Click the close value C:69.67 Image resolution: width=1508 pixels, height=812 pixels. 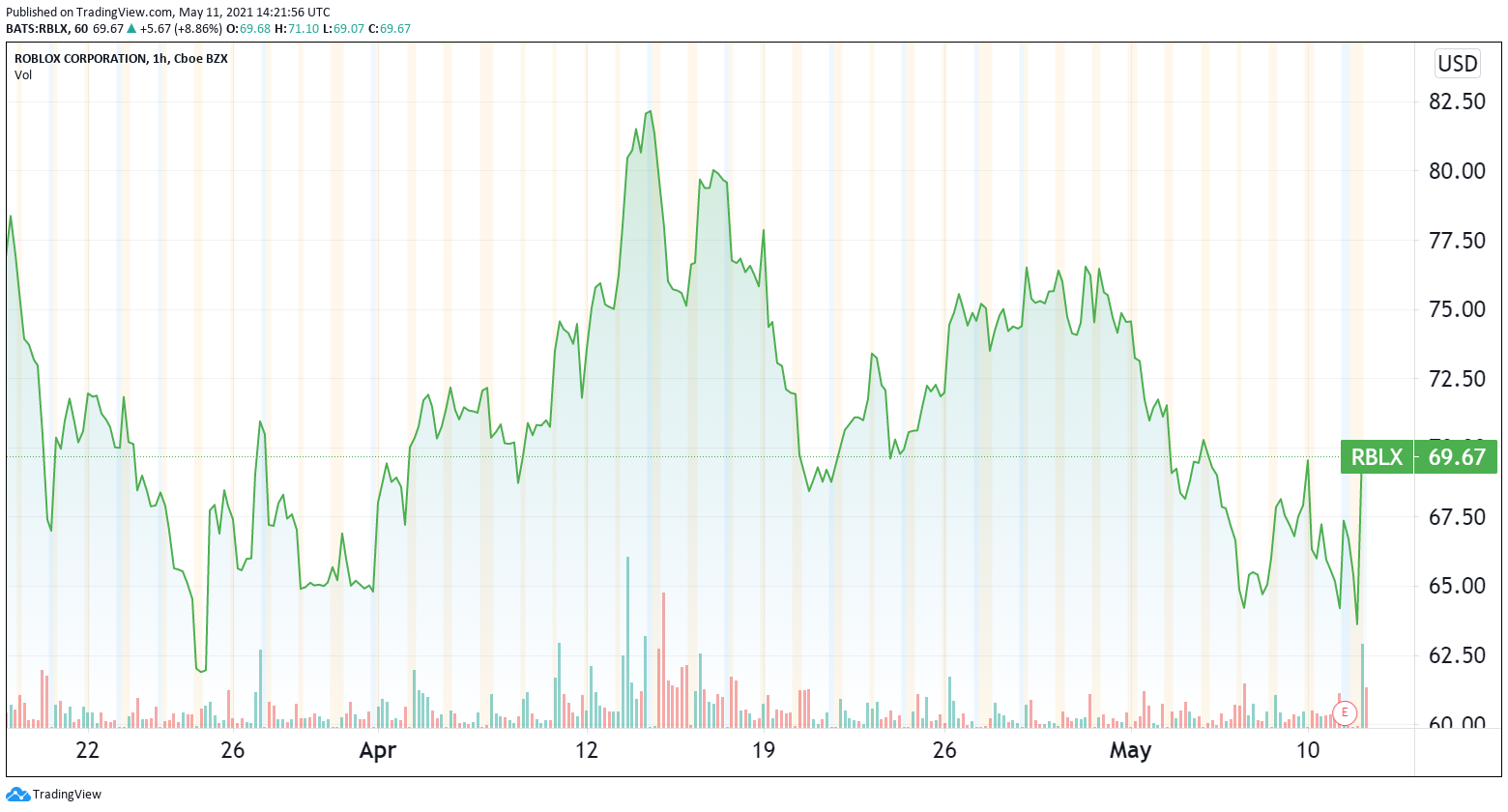coord(390,28)
